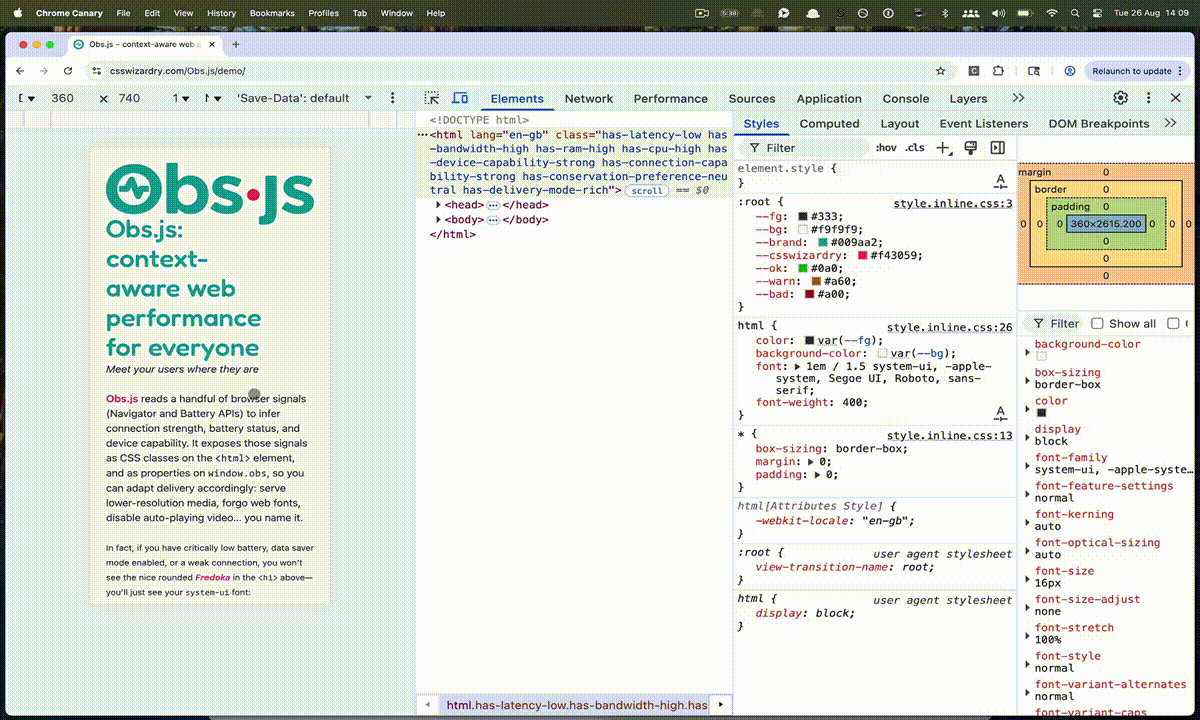View site information icon in address bar
This screenshot has width=1200, height=720.
pyautogui.click(x=96, y=71)
